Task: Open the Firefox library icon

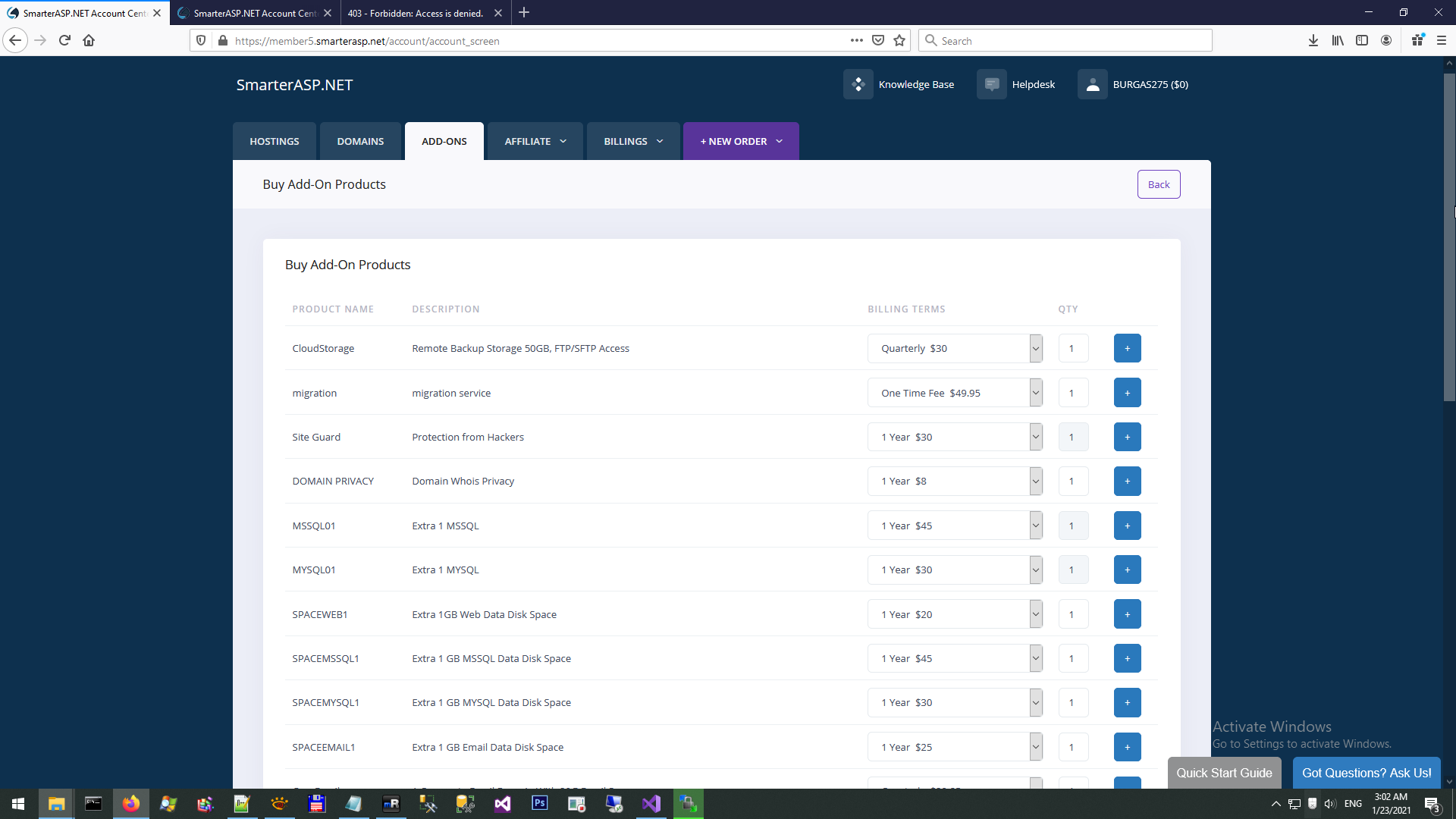Action: click(x=1337, y=40)
